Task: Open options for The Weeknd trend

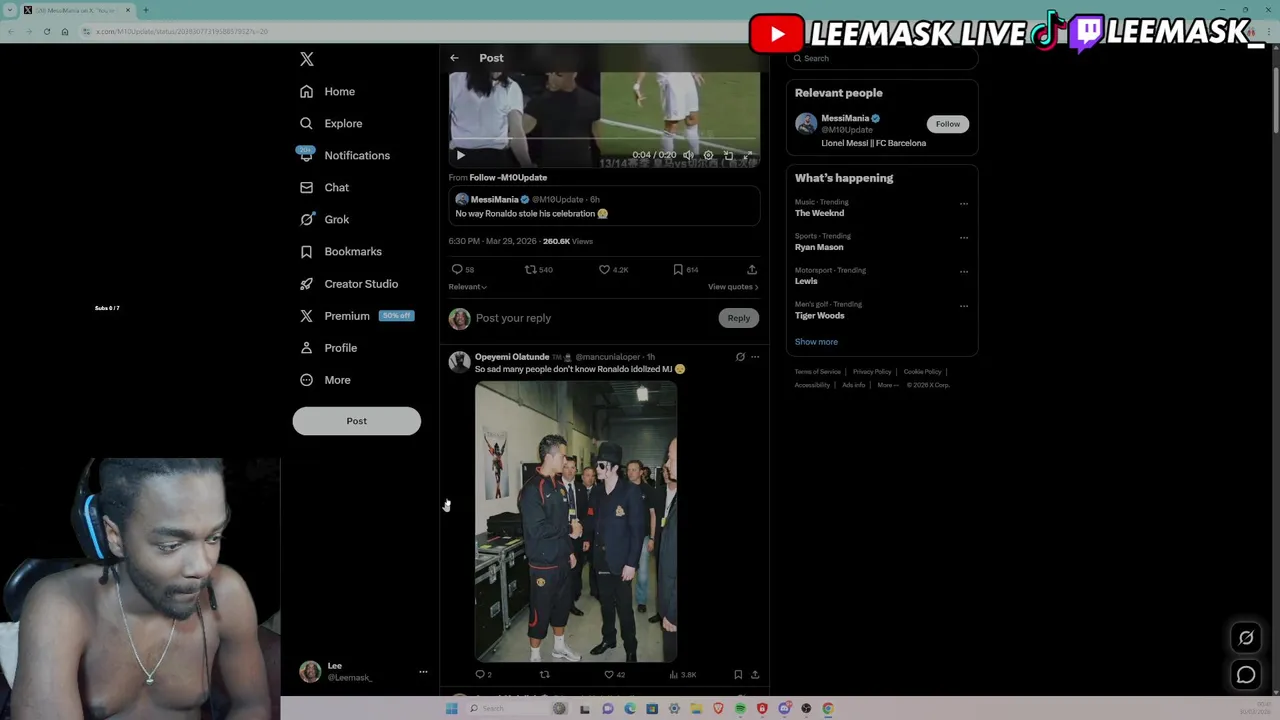Action: pyautogui.click(x=964, y=204)
